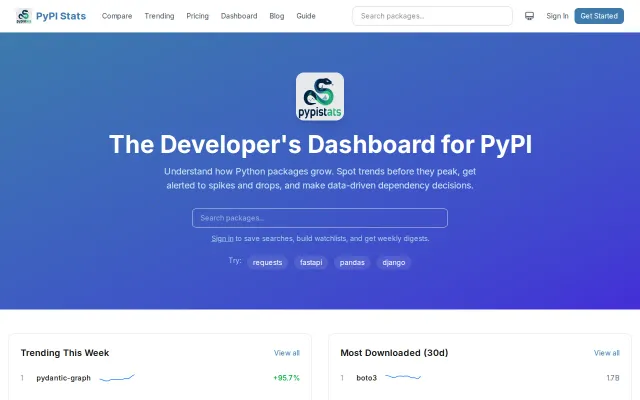
Task: Open the boto3 package row
Action: click(480, 378)
